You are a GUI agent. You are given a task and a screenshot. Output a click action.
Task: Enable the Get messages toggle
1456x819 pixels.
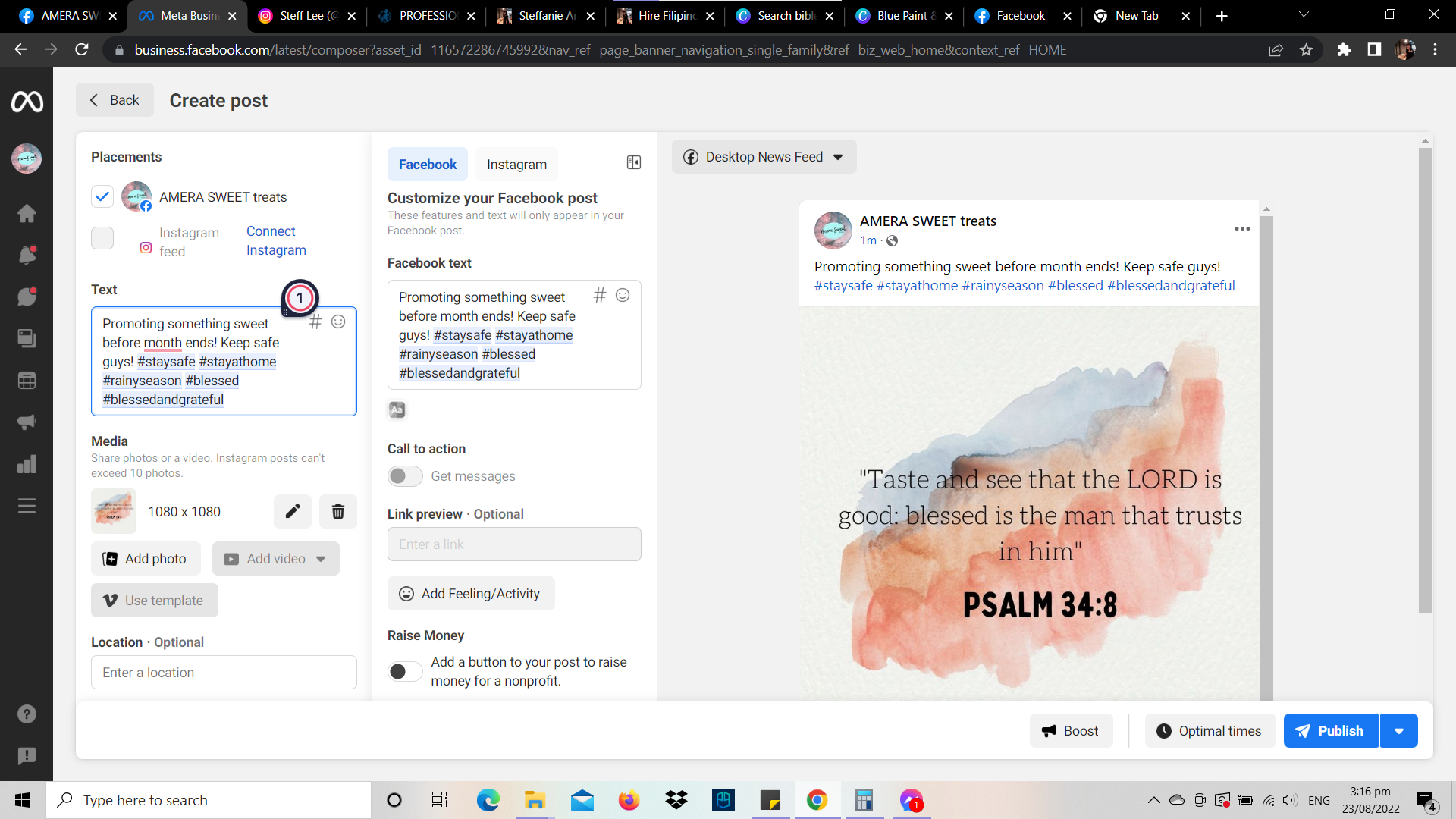(x=405, y=476)
